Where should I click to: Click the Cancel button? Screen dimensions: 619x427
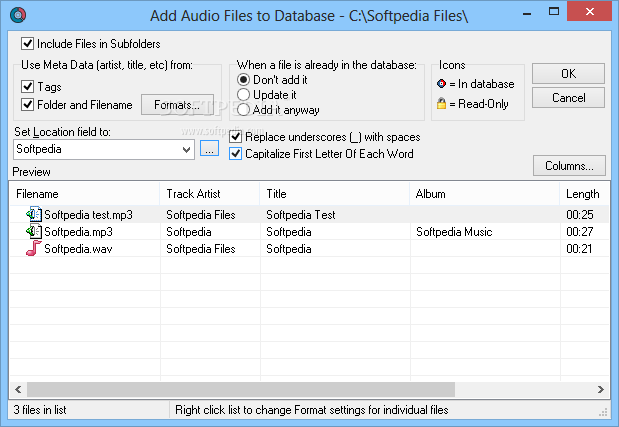point(568,97)
